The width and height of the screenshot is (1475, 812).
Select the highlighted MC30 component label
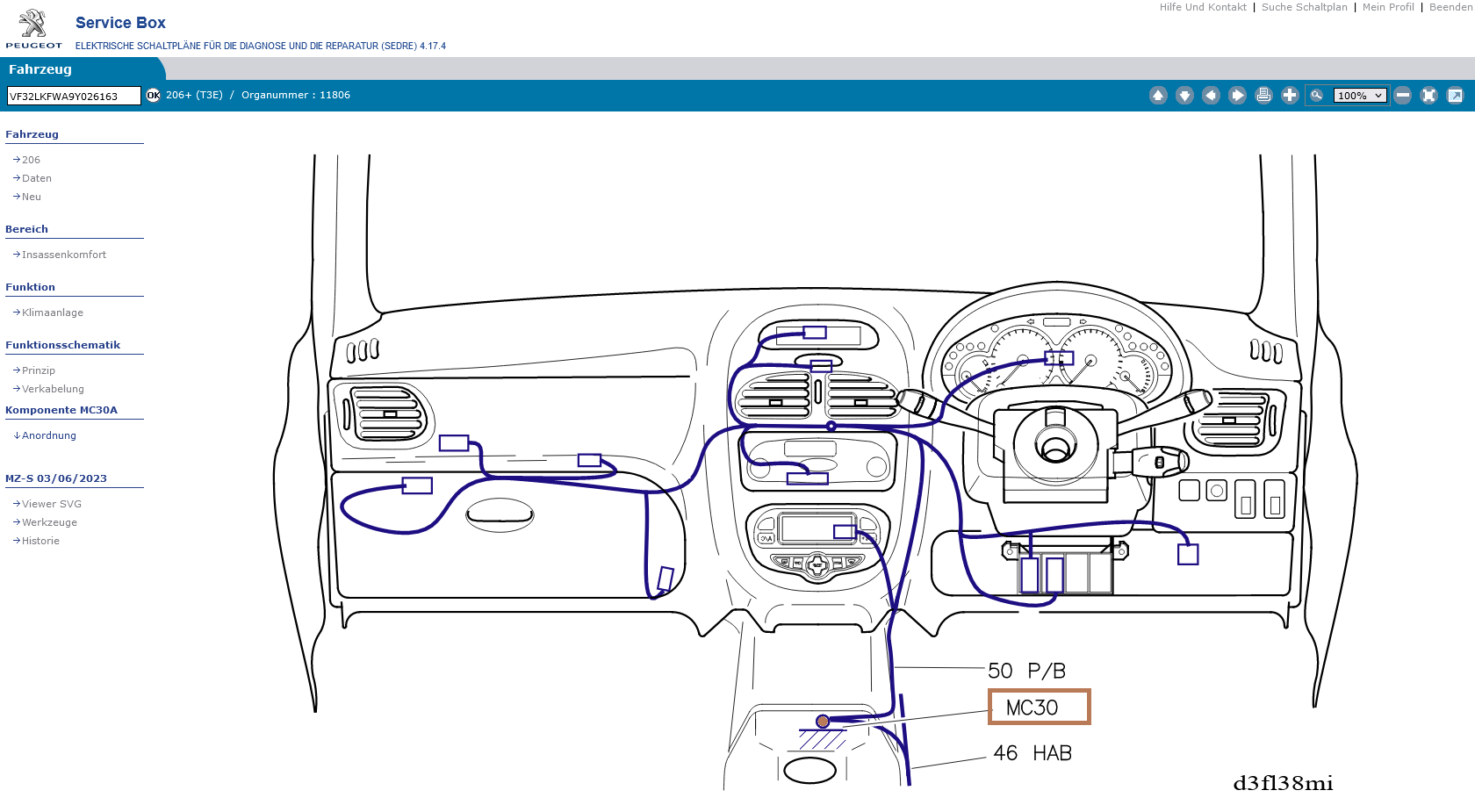[1039, 707]
